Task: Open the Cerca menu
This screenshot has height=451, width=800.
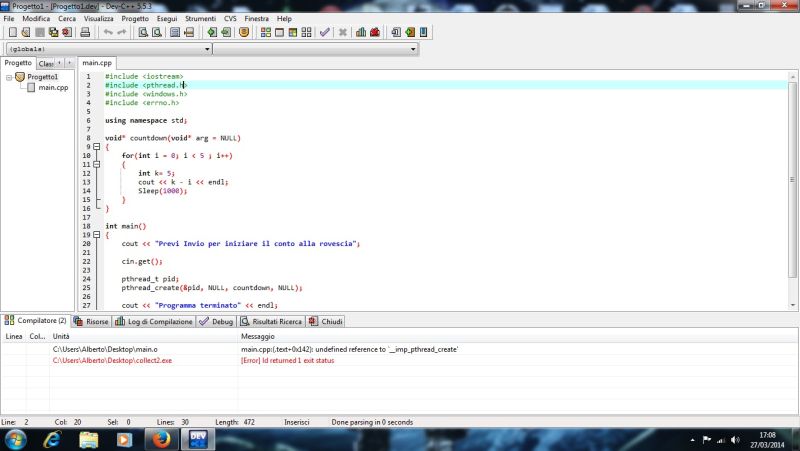Action: click(67, 18)
